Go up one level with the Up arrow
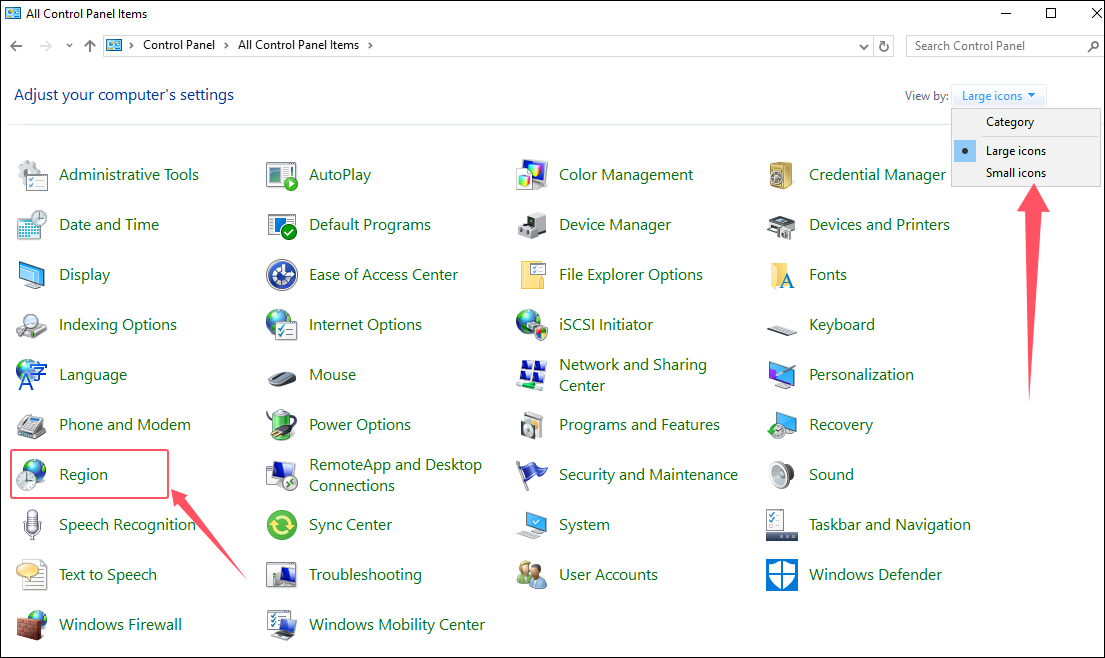The image size is (1105, 658). pos(90,46)
